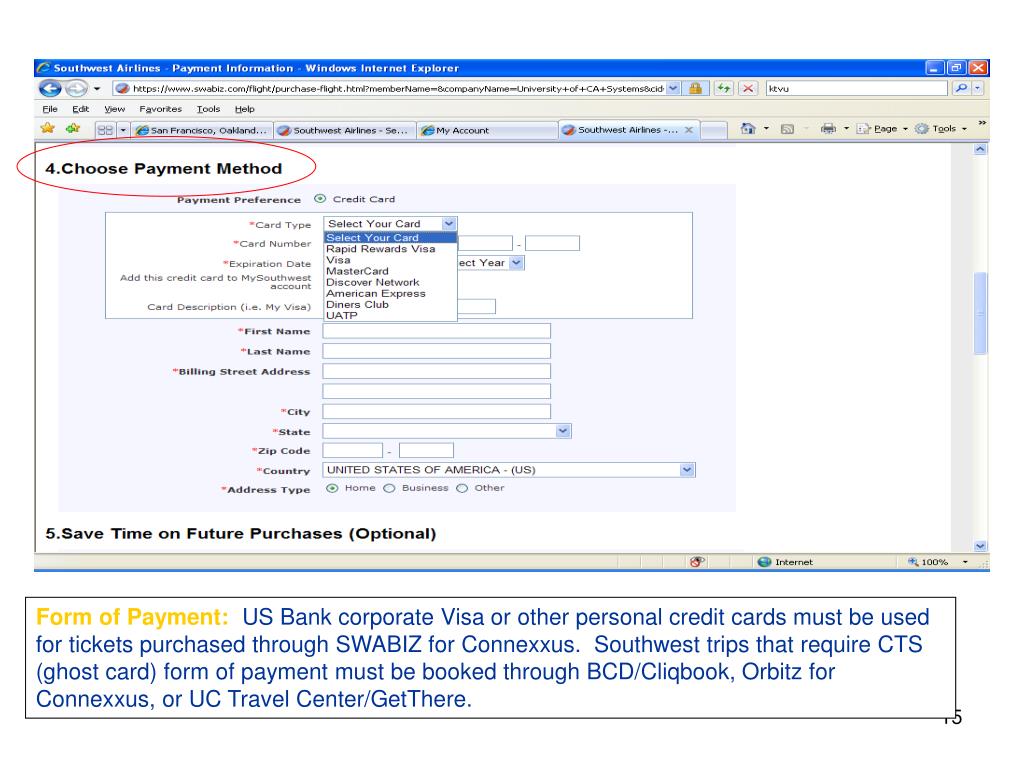Click the search magnifier icon
The image size is (1024, 768).
[x=961, y=88]
